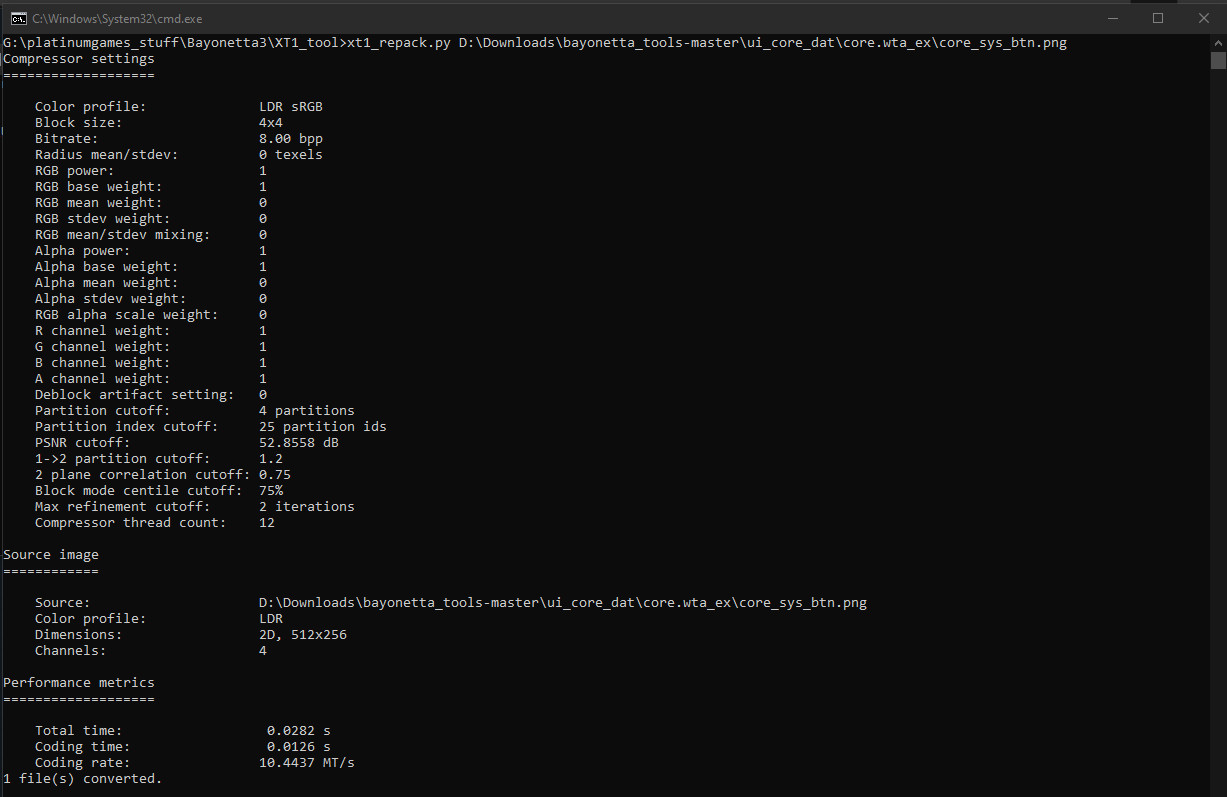Click the 'RGB alpha scale weight:' label
This screenshot has width=1227, height=797.
coord(127,315)
